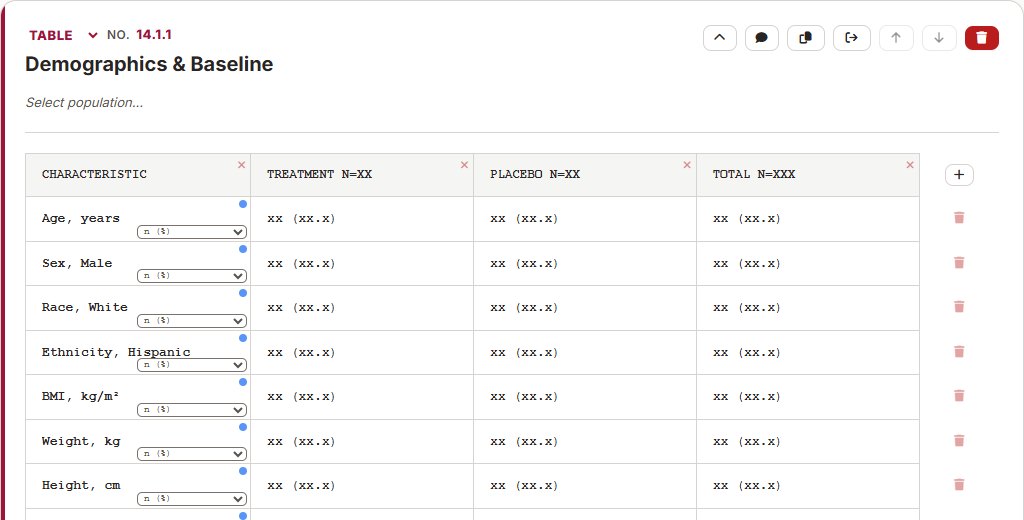
Task: Click the Age, years label
Action: [x=81, y=218]
